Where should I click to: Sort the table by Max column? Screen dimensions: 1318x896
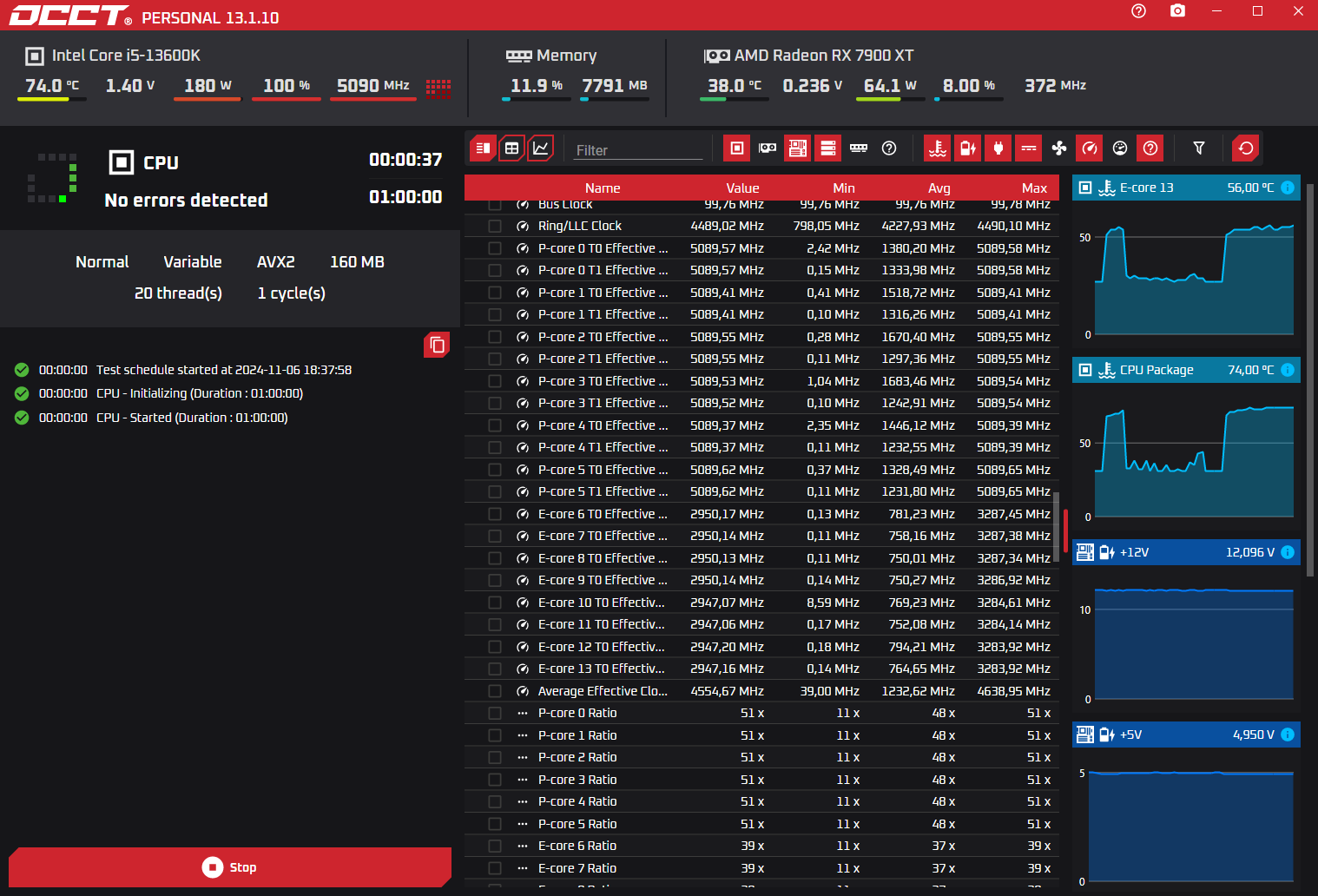(x=1034, y=188)
